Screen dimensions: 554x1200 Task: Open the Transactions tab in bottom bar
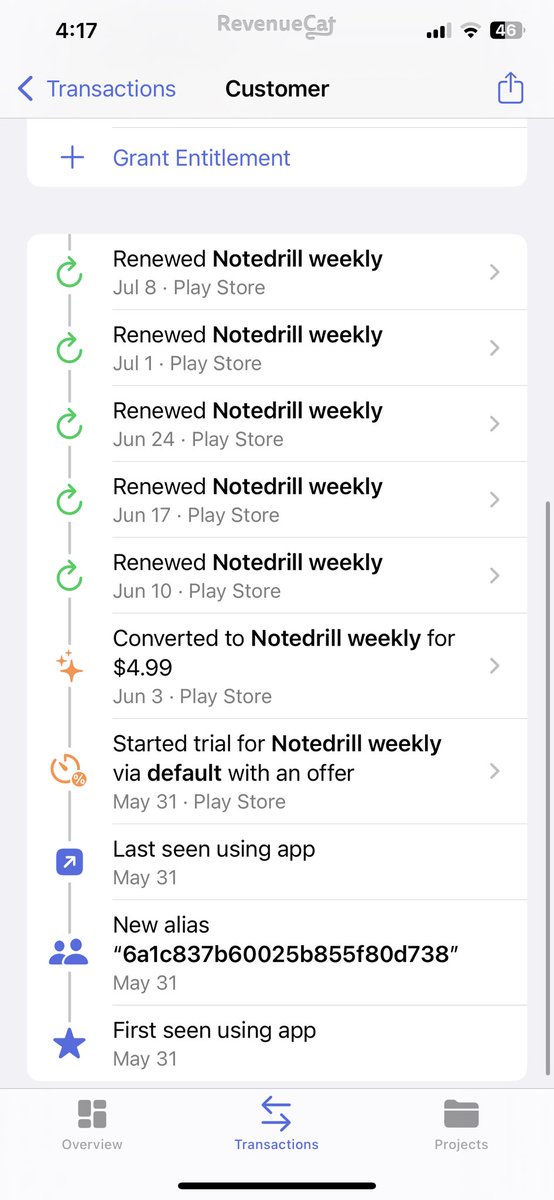point(276,1124)
